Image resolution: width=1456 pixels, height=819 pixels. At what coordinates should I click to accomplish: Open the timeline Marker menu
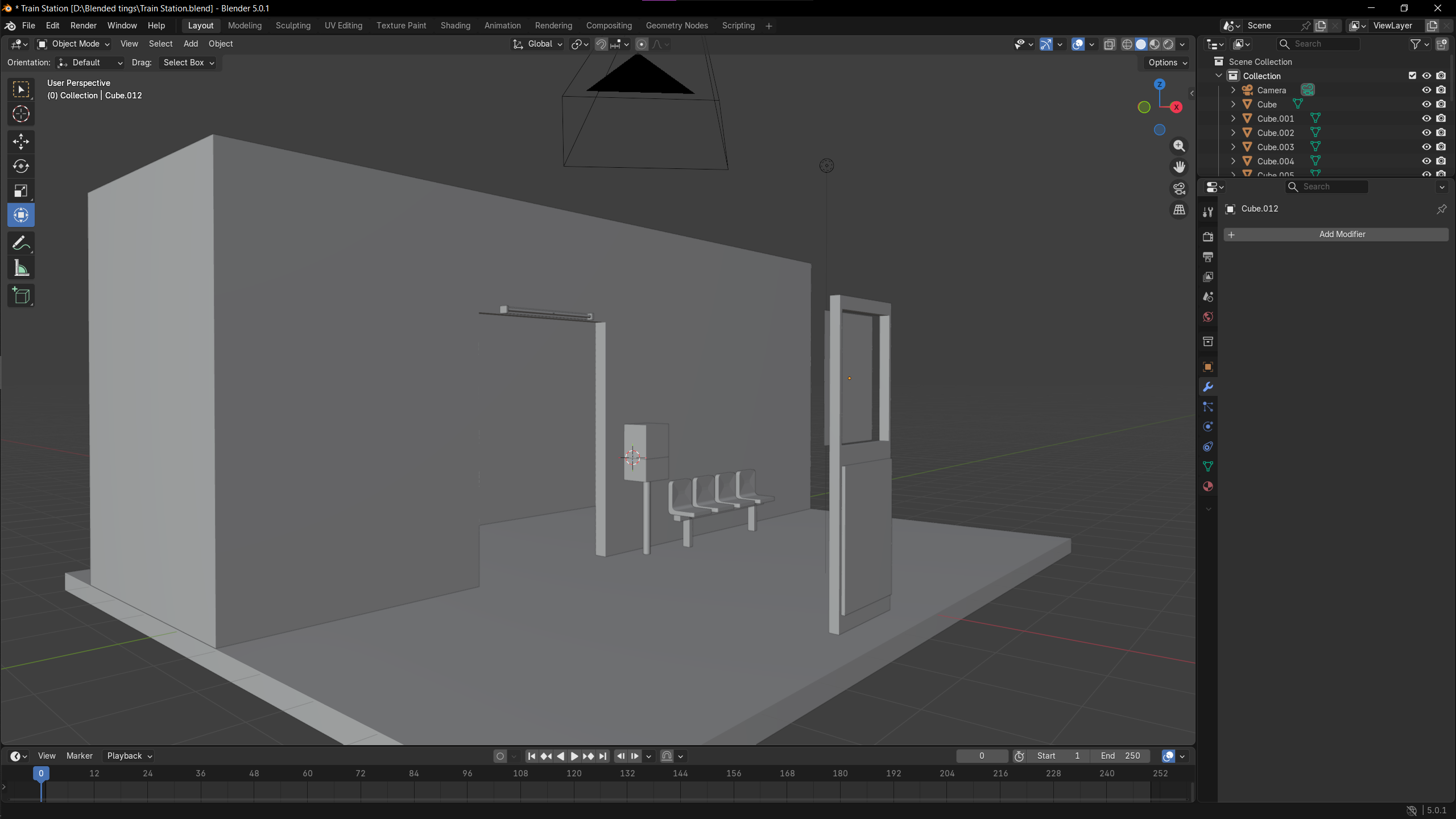[x=80, y=756]
